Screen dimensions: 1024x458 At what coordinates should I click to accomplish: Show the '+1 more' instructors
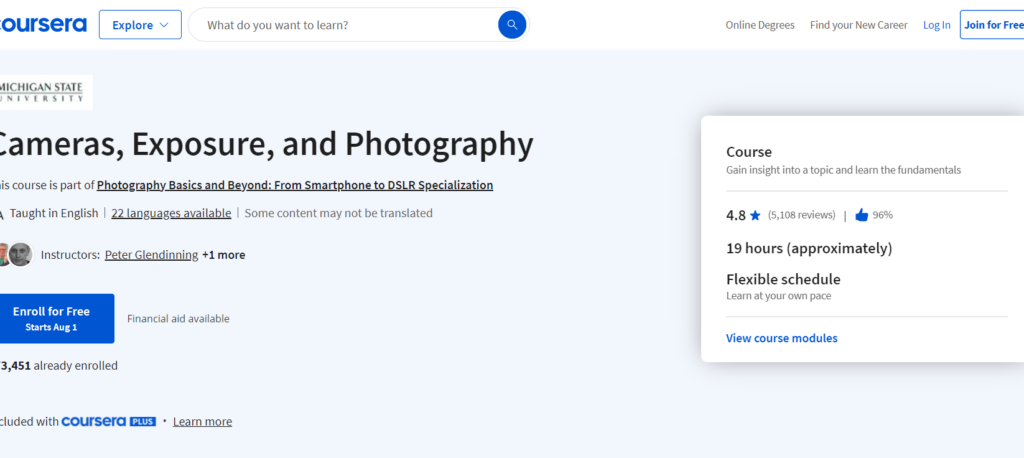[223, 255]
